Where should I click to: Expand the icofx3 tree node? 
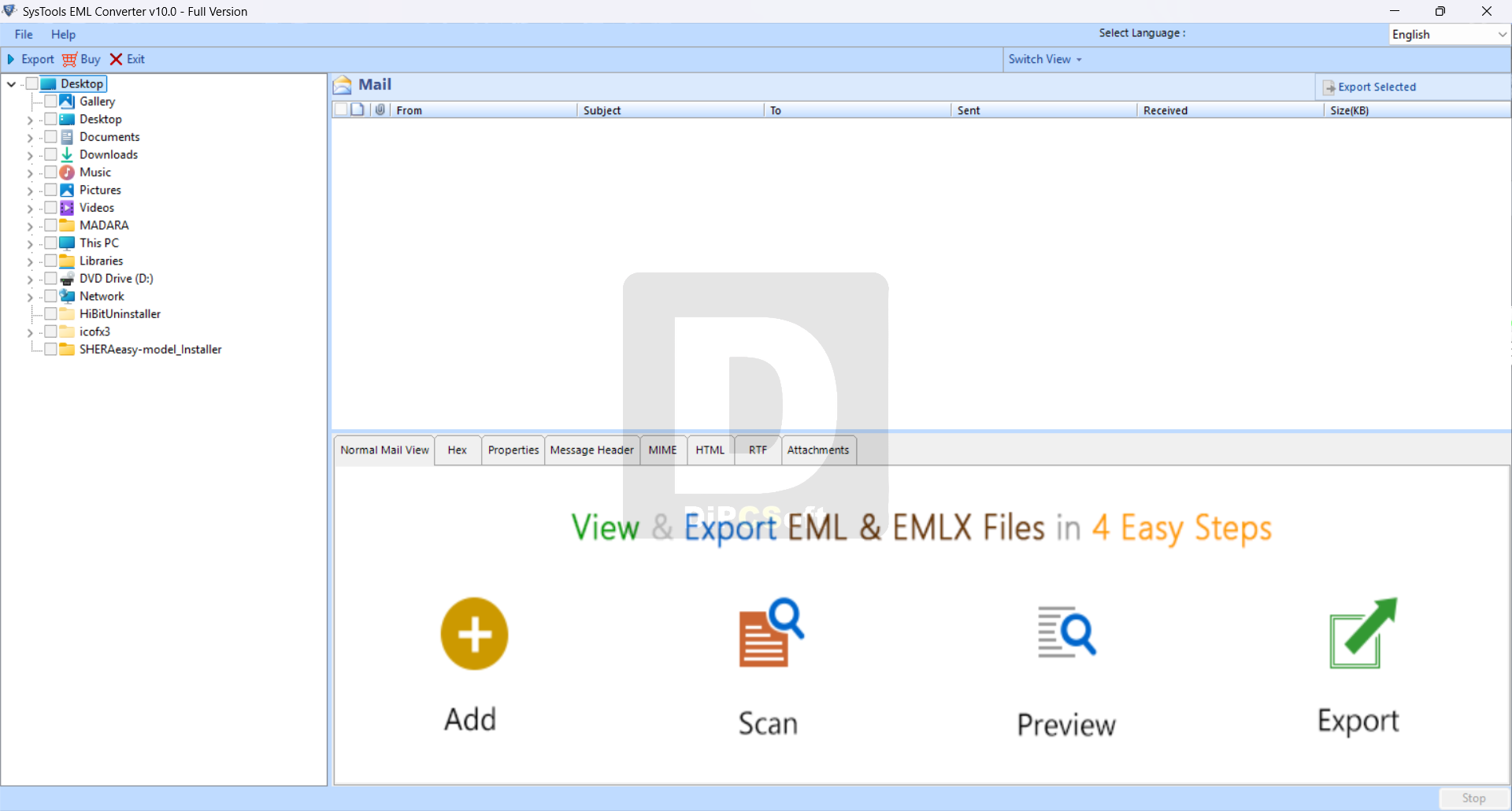pos(30,332)
